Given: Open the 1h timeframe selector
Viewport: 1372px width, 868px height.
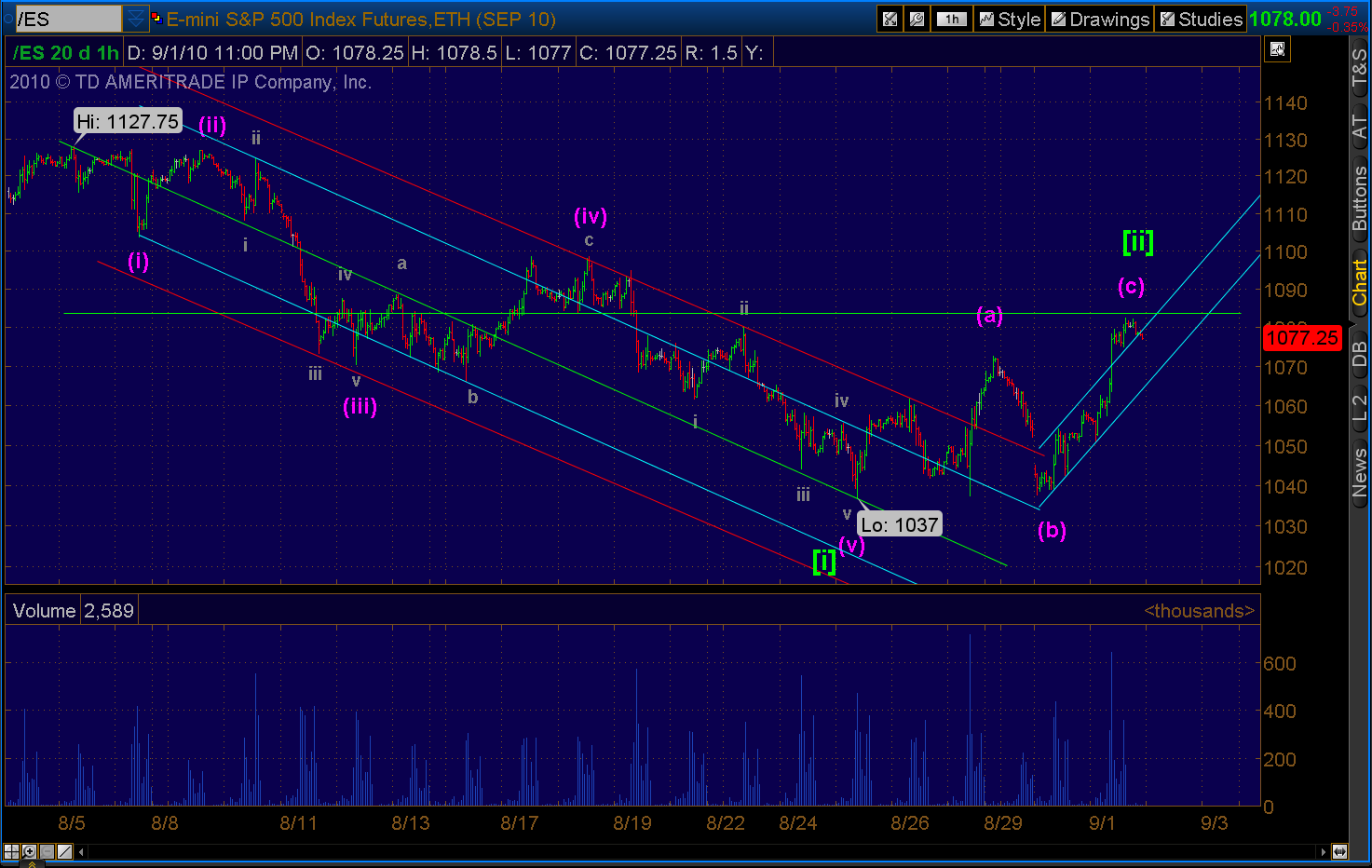Looking at the screenshot, I should (952, 19).
